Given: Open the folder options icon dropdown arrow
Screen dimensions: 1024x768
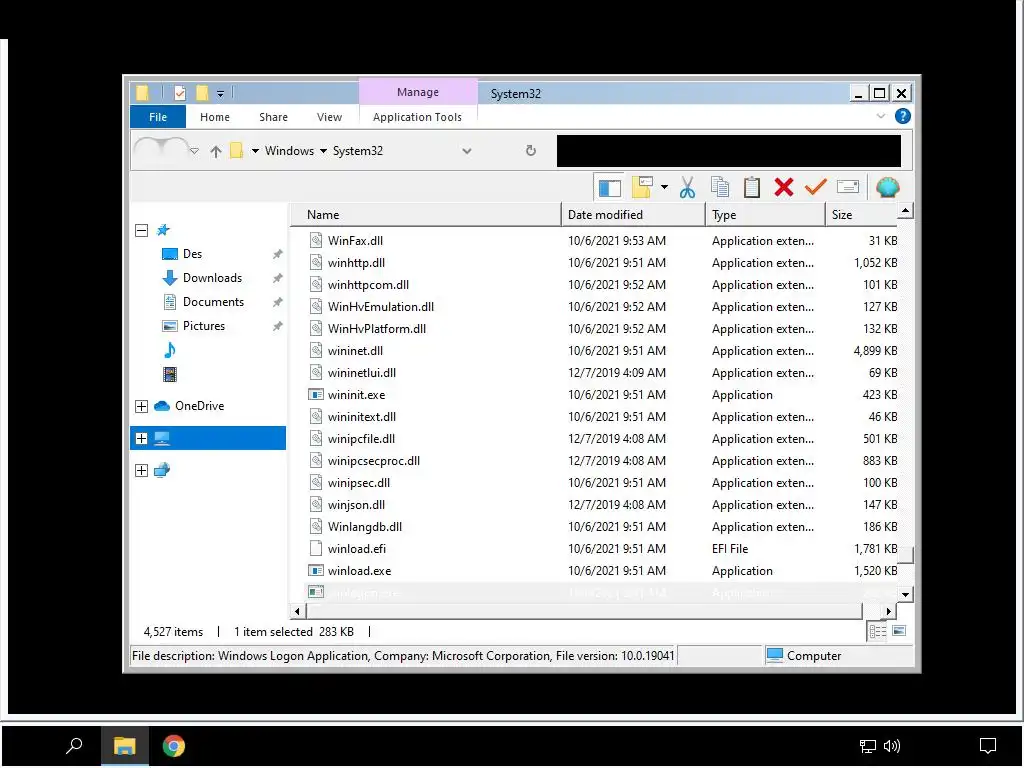Looking at the screenshot, I should tap(664, 187).
